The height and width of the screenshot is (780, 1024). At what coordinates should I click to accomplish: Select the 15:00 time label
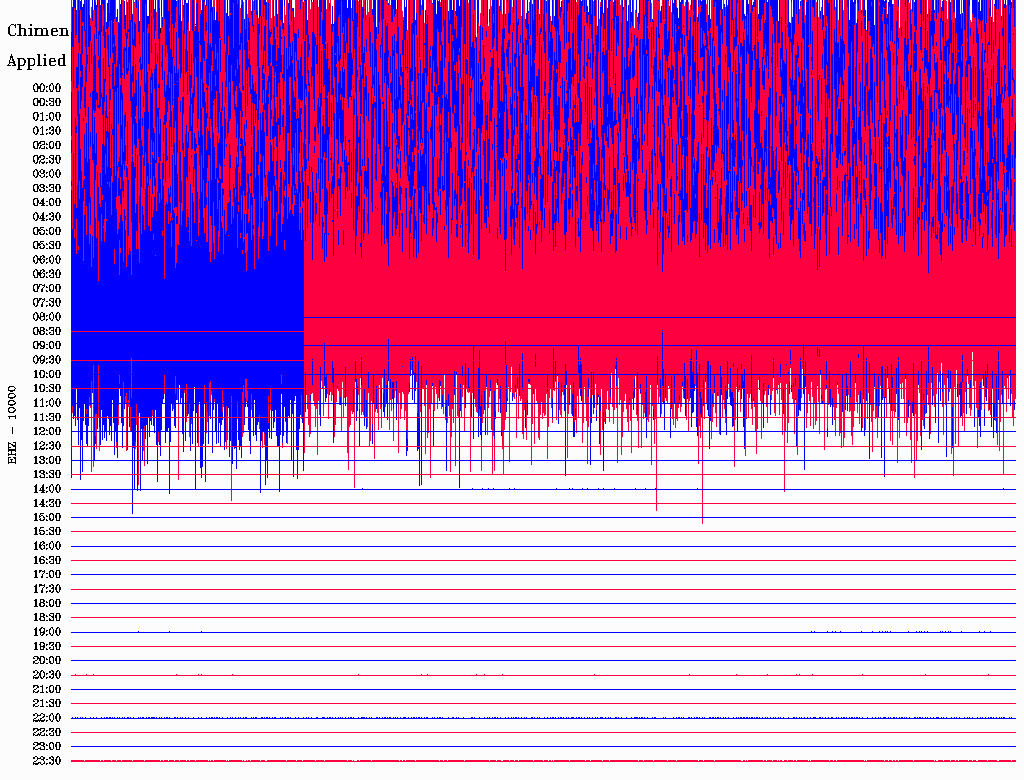tap(47, 517)
